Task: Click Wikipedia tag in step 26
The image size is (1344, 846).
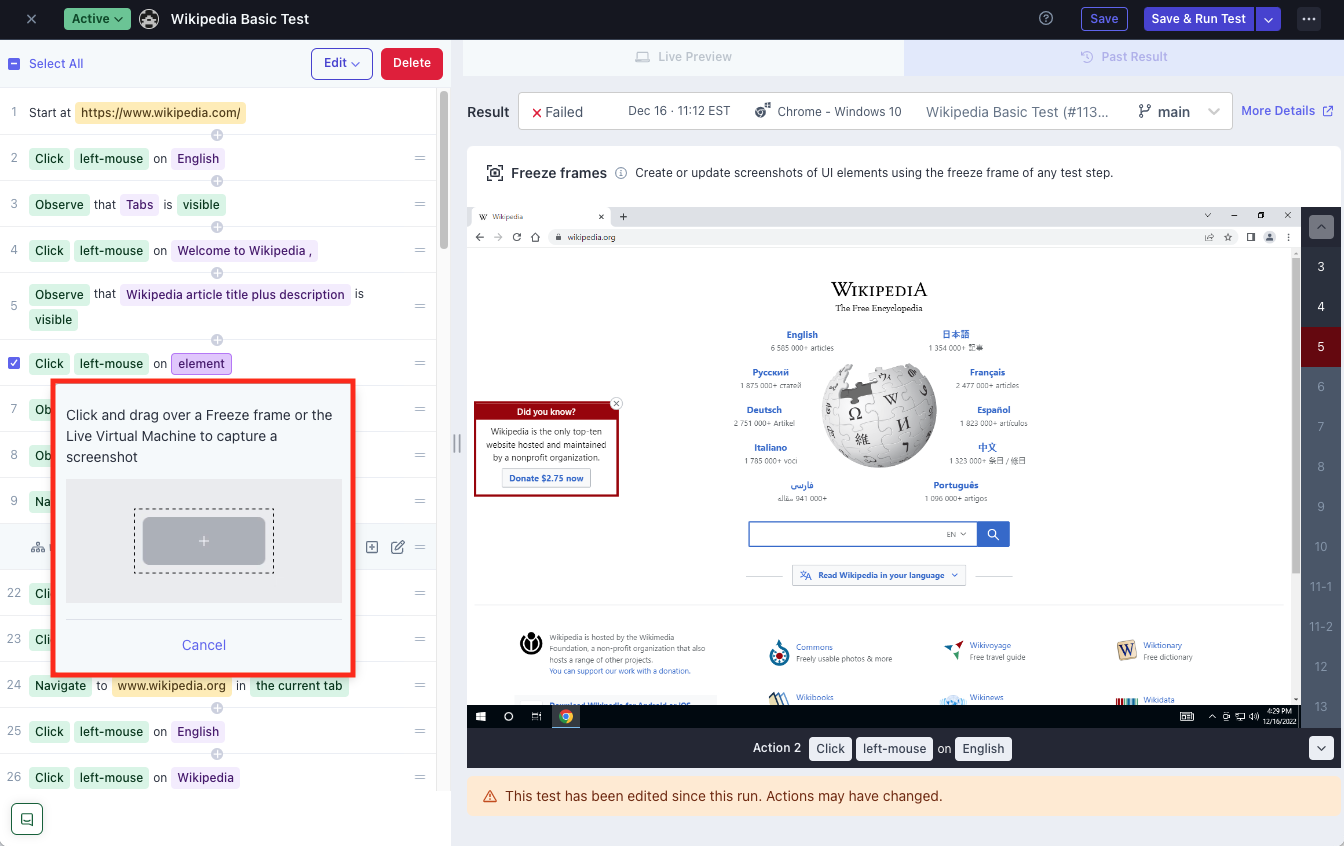Action: click(x=206, y=778)
